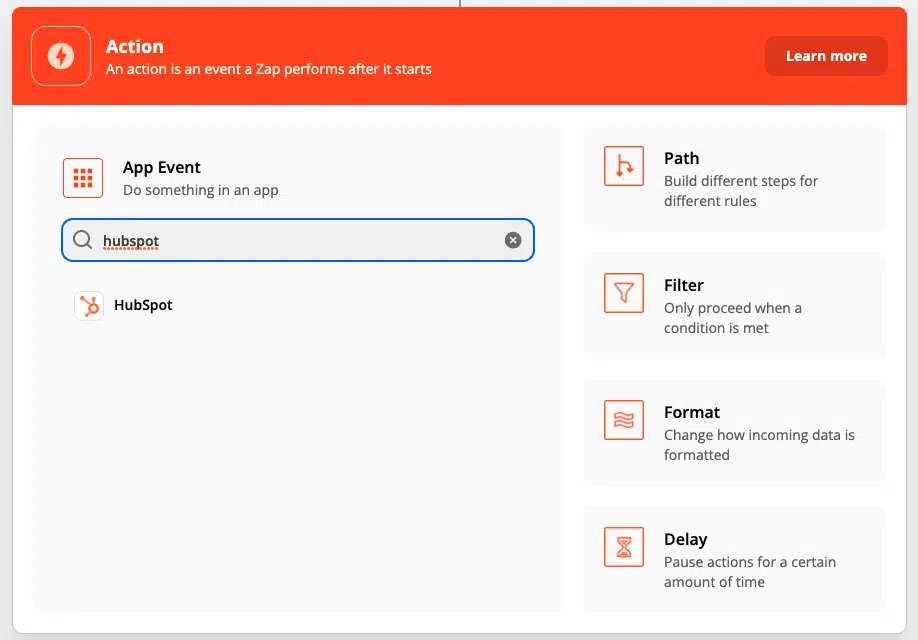This screenshot has height=640, width=918.
Task: Click the HubSpot sprocket logo
Action: (89, 306)
